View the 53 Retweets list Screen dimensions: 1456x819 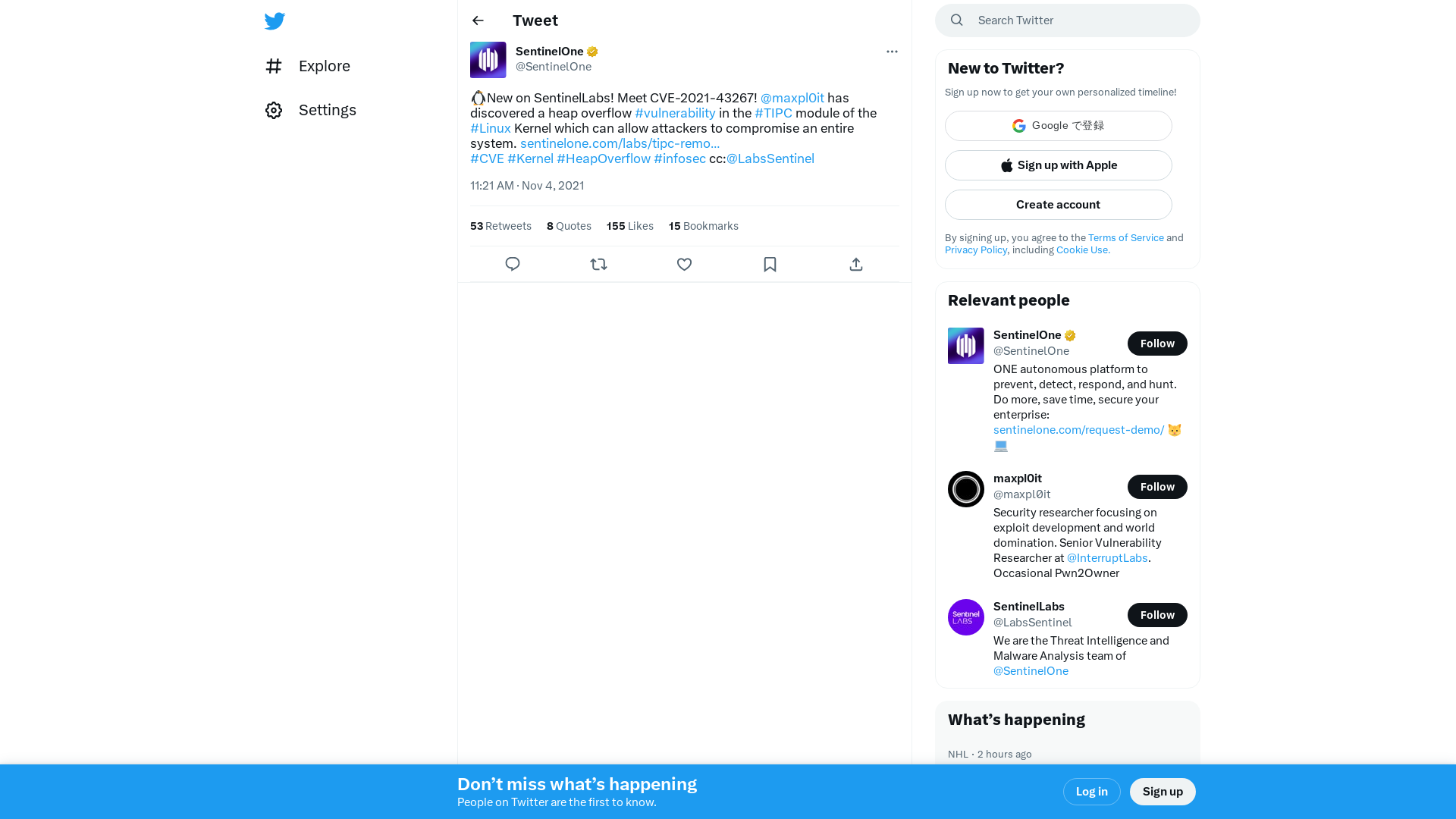point(500,226)
